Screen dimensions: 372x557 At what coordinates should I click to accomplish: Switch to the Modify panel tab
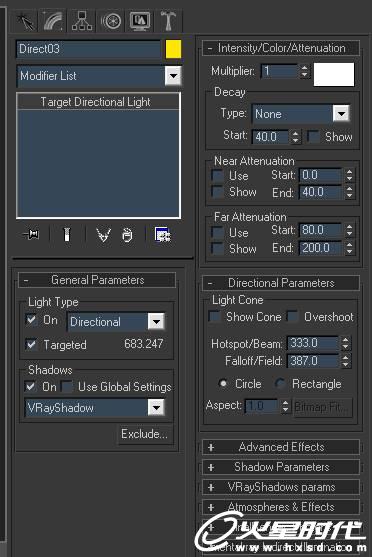click(x=54, y=21)
